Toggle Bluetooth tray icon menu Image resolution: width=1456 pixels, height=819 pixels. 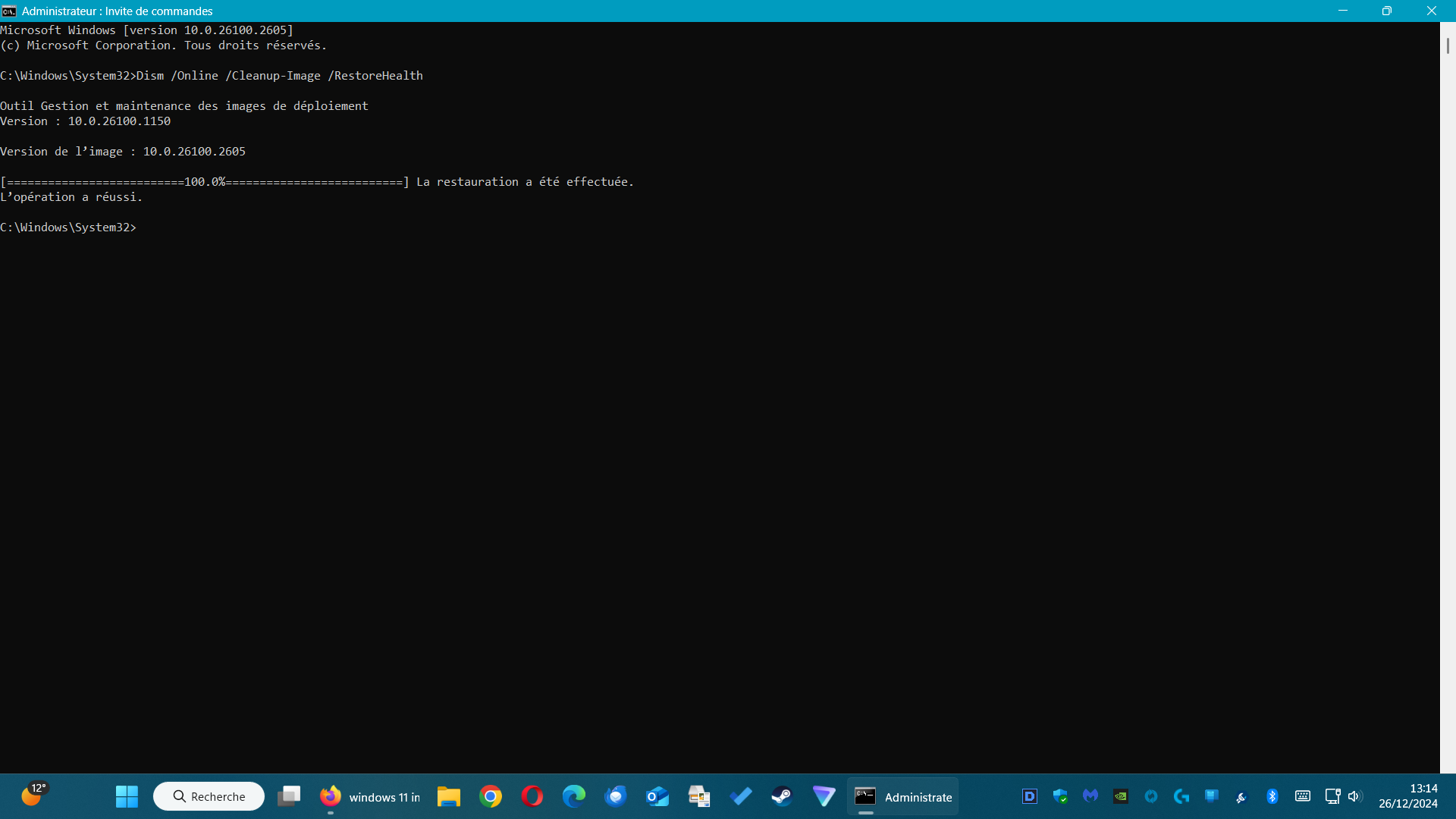[1272, 796]
